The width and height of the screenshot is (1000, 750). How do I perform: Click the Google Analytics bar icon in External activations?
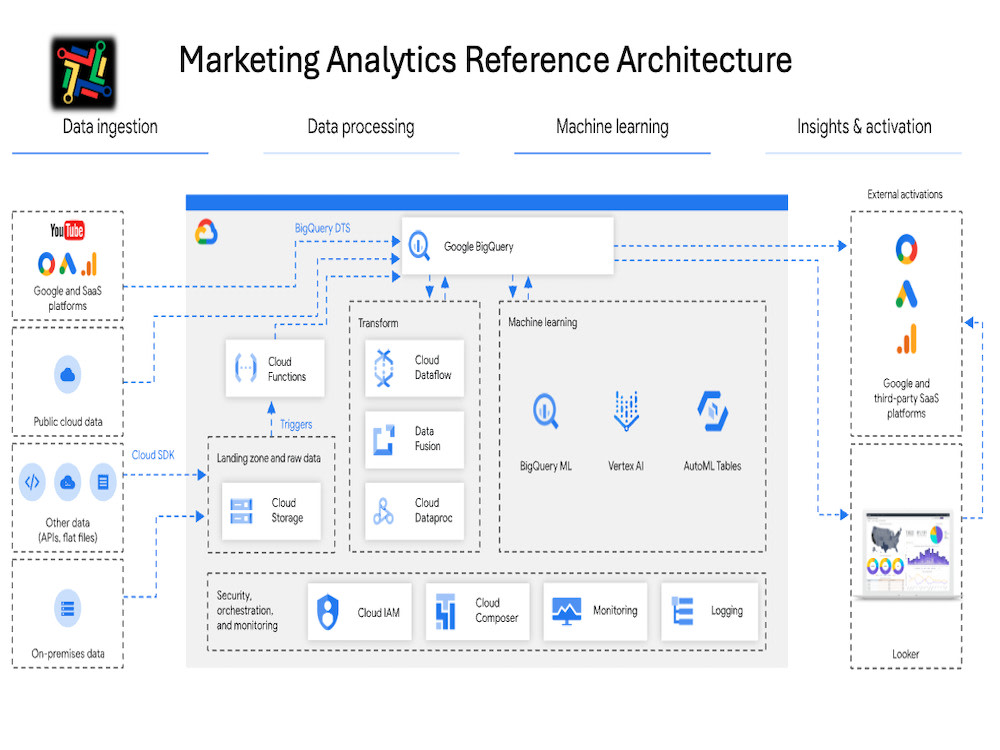907,339
